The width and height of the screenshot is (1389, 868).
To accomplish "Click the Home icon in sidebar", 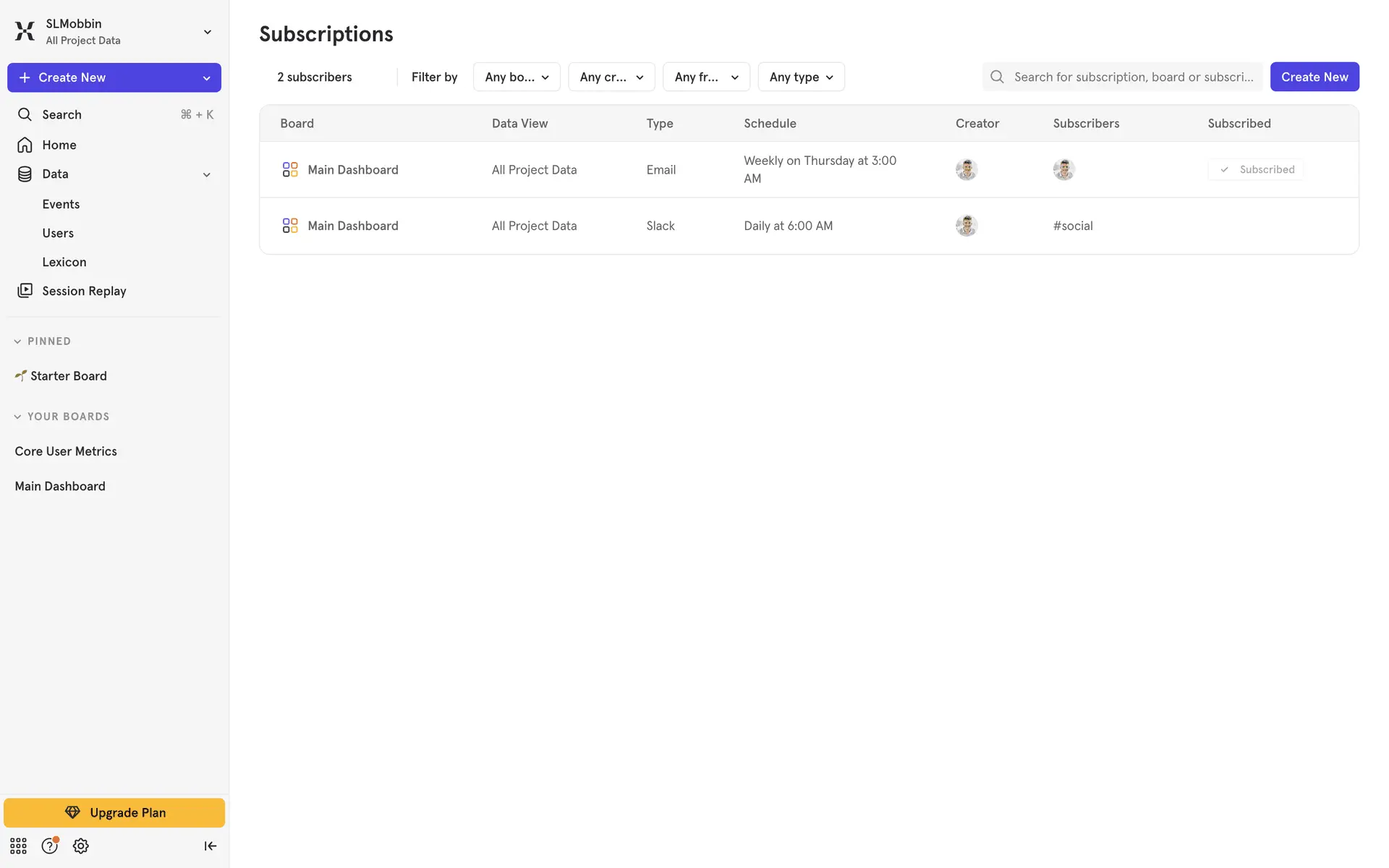I will 25,145.
